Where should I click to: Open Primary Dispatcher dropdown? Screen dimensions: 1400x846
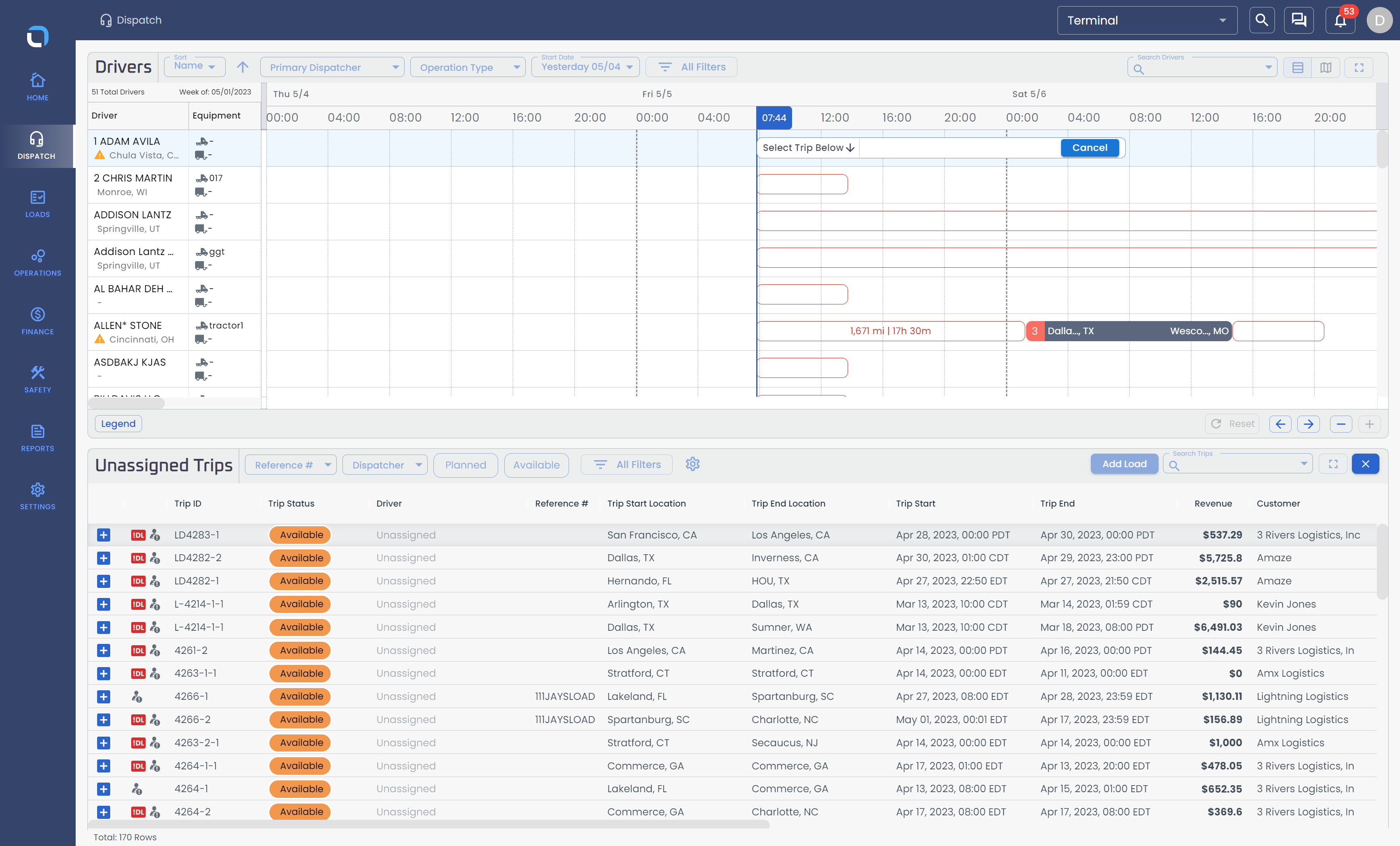click(332, 68)
